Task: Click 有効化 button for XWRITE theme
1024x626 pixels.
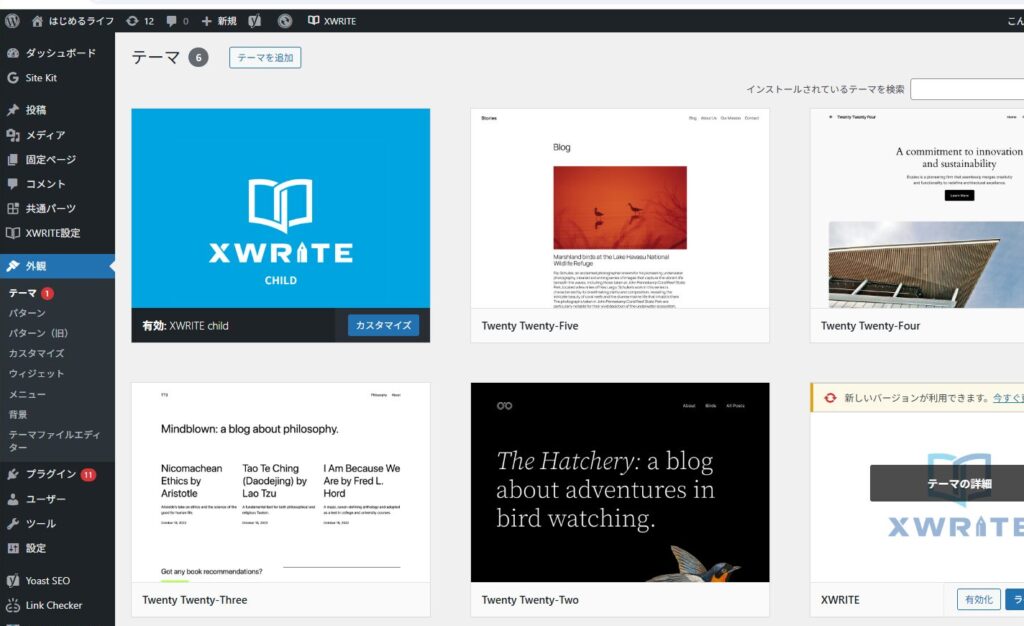Action: pos(977,600)
